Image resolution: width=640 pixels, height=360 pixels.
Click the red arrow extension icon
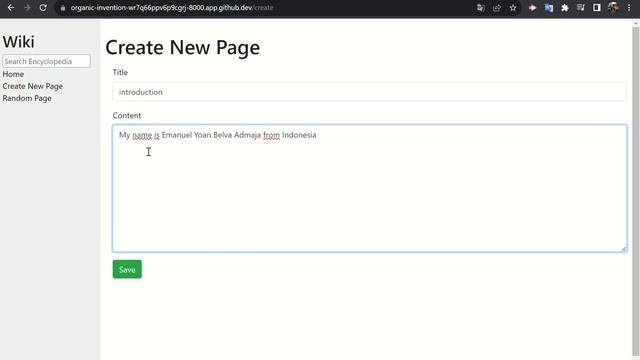tap(533, 8)
